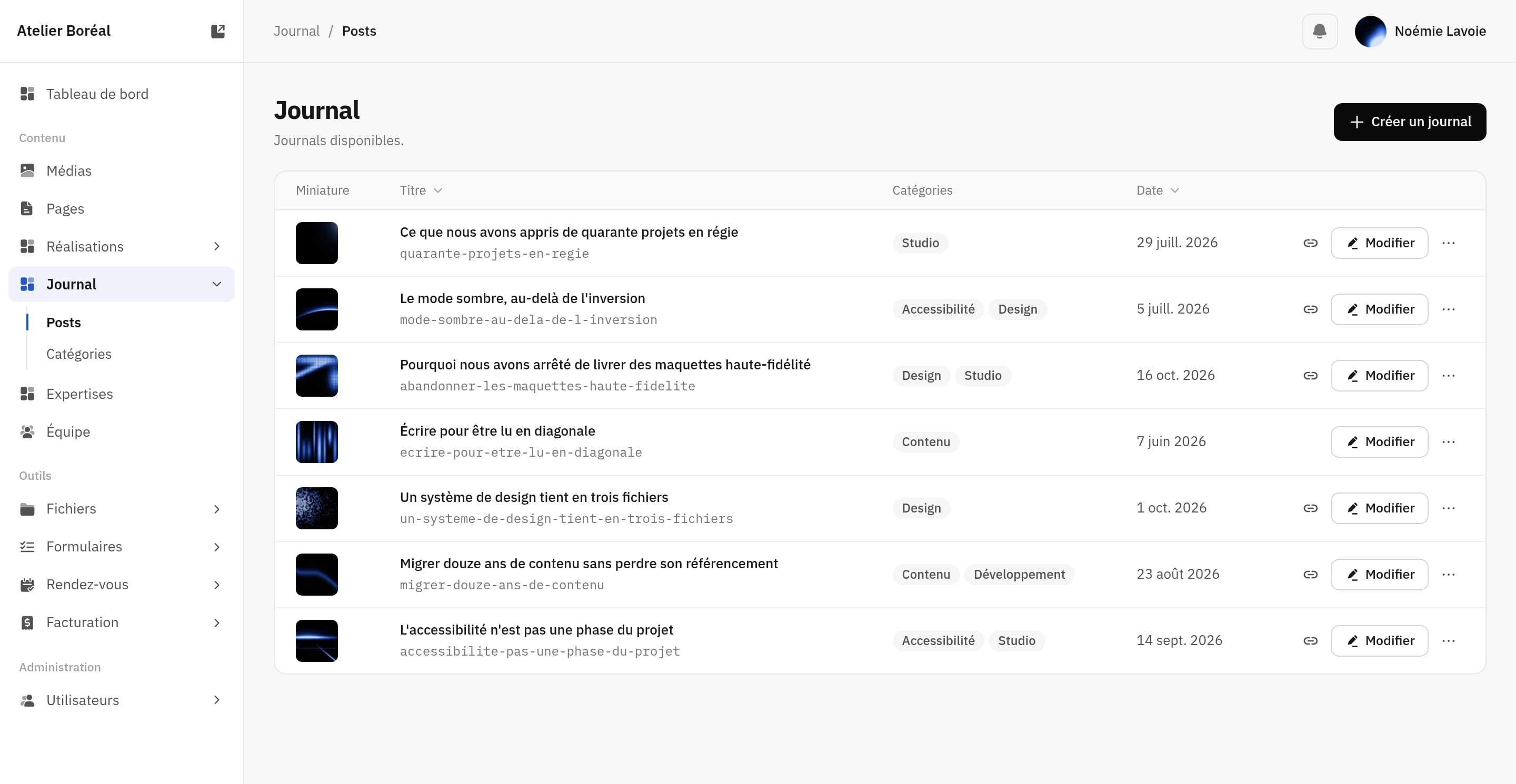
Task: Sort table by Date column
Action: [x=1158, y=190]
